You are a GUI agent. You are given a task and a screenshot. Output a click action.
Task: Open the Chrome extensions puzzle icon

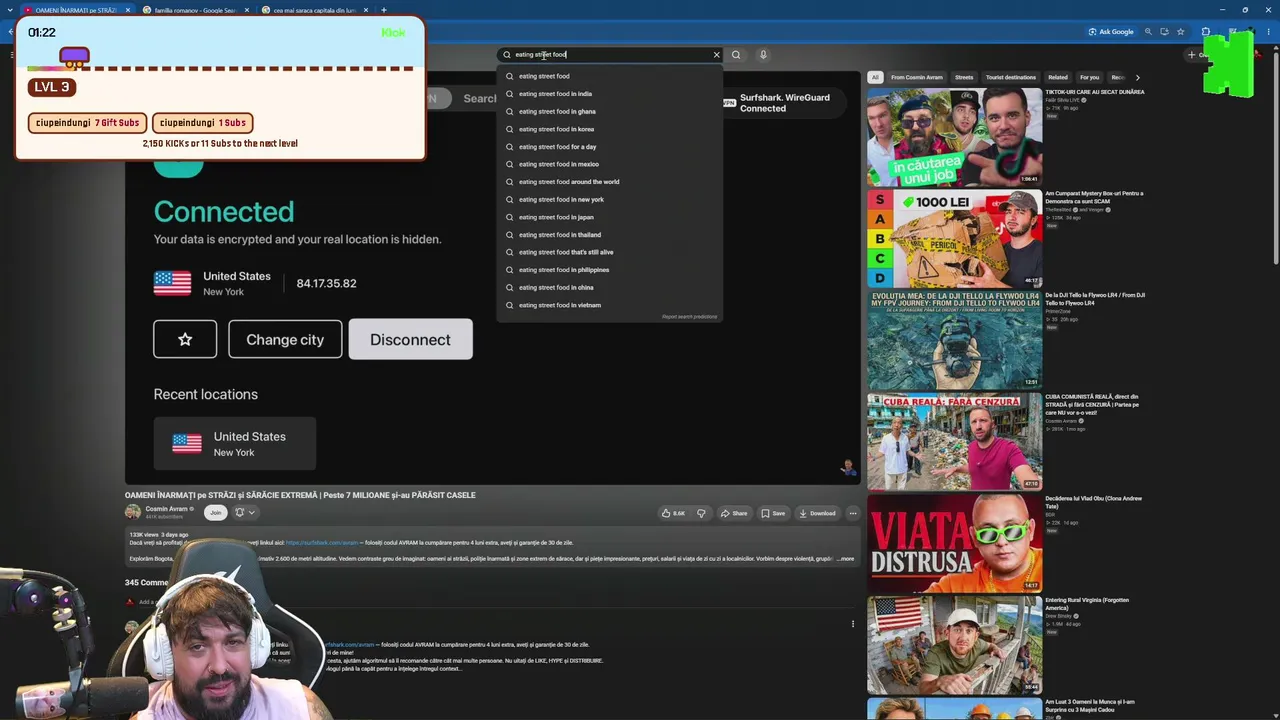(1205, 32)
